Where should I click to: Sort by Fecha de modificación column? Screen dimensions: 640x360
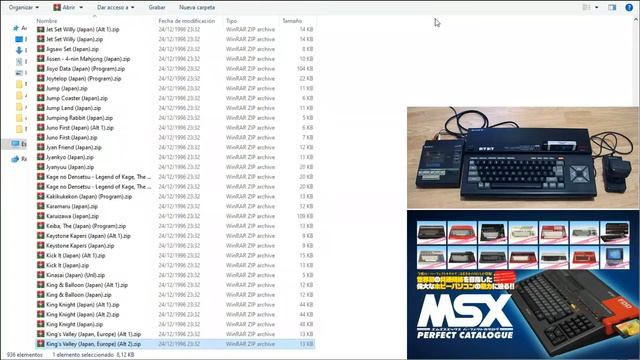tap(187, 21)
